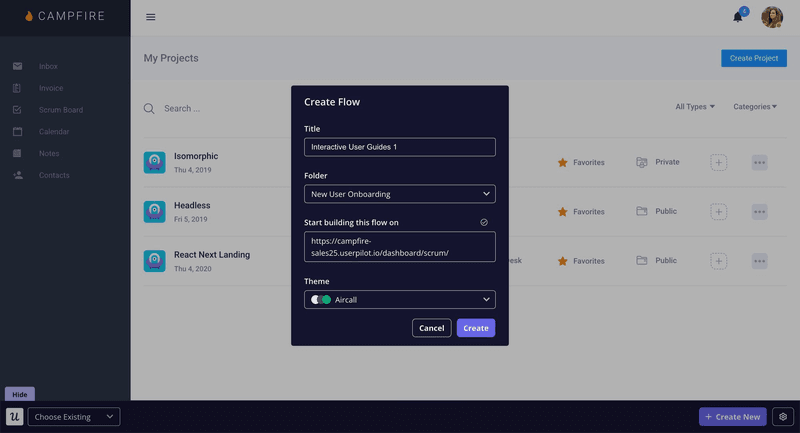
Task: Click the flow Title input field
Action: point(399,147)
